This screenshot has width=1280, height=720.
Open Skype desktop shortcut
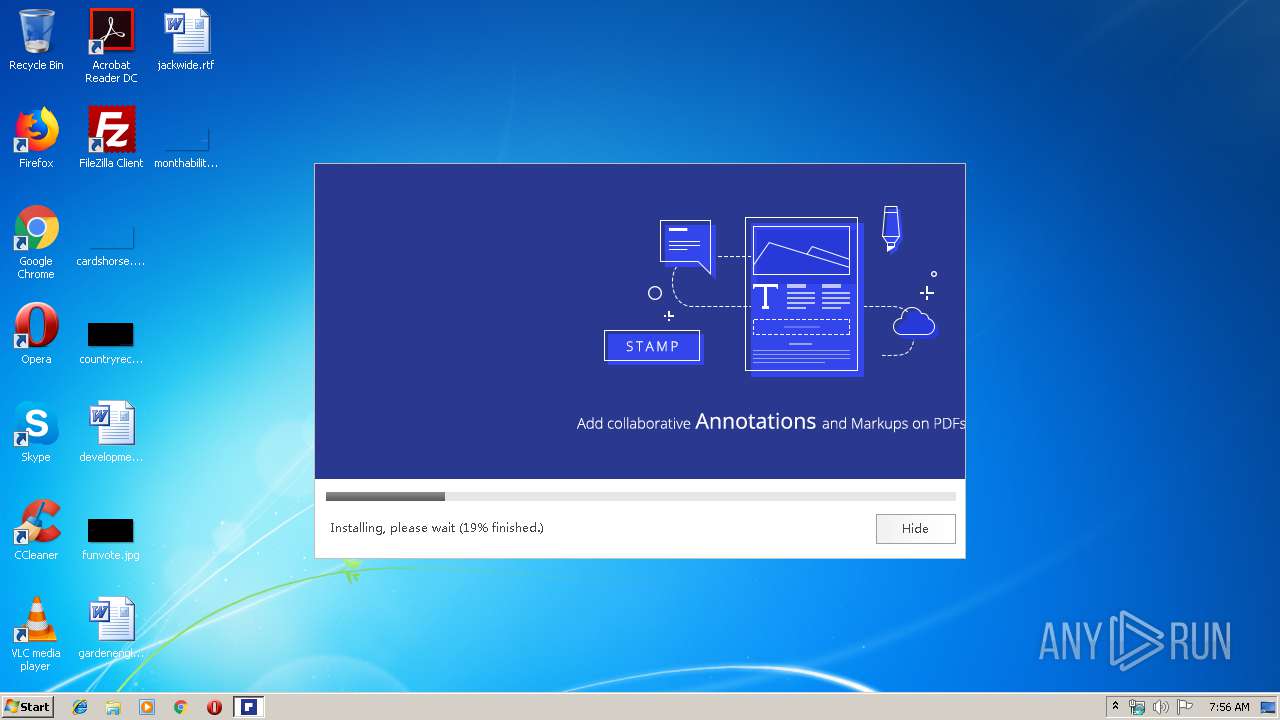(36, 432)
